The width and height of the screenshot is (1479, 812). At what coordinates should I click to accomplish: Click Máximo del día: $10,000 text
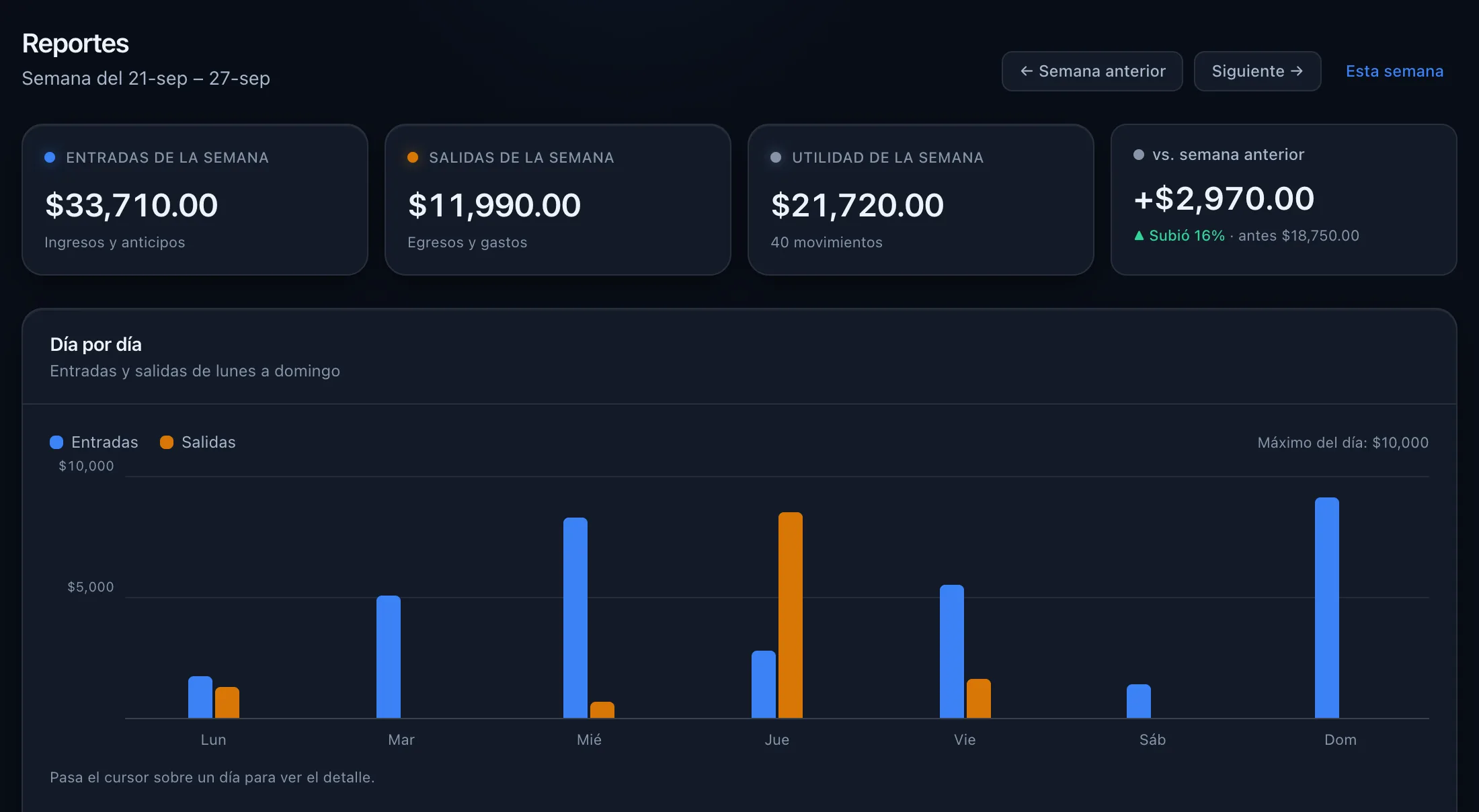[x=1343, y=443]
